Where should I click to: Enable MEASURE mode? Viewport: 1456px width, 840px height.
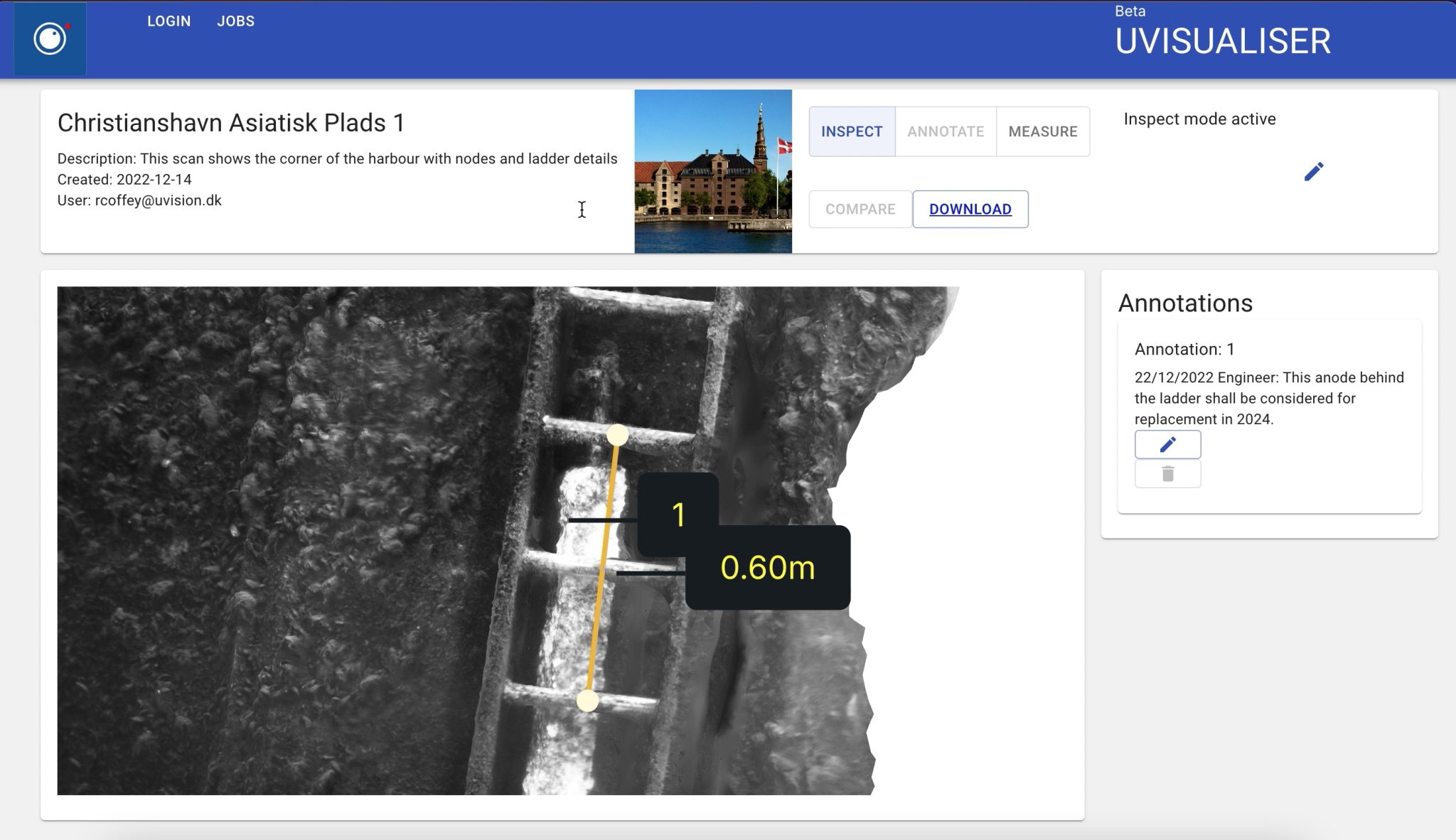point(1042,131)
